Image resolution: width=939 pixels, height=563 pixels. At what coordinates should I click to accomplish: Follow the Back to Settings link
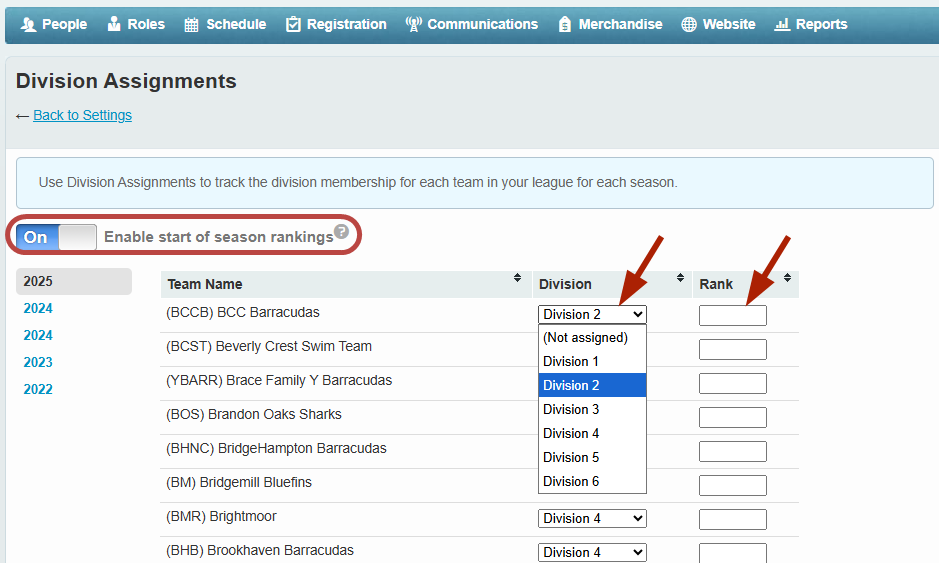[82, 115]
